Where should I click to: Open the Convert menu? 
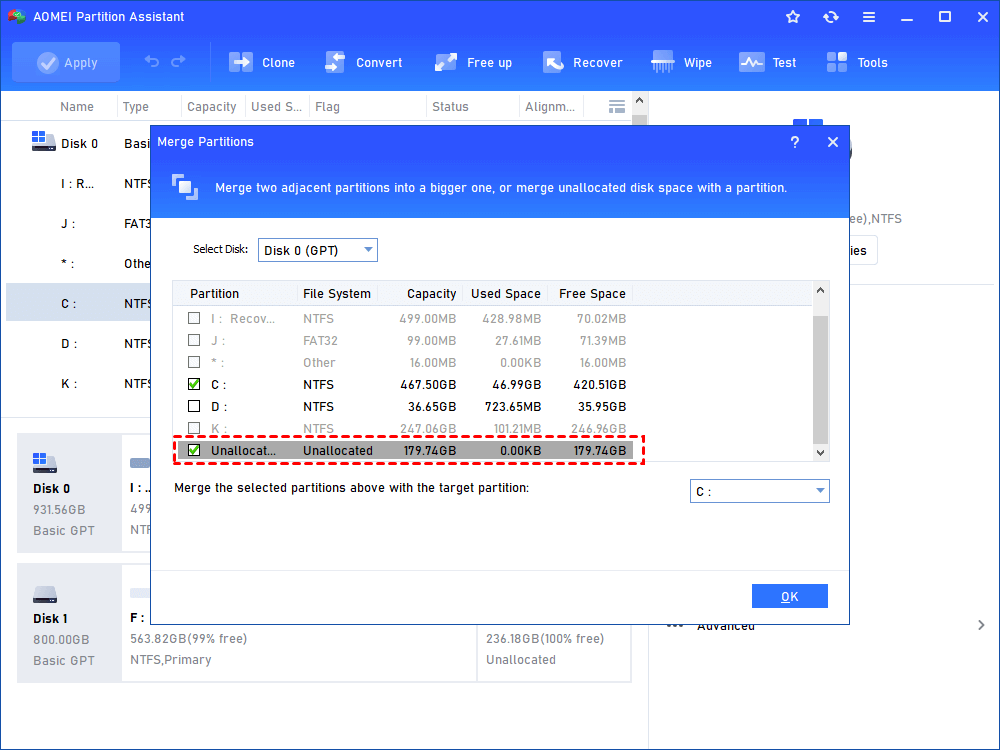pos(364,62)
